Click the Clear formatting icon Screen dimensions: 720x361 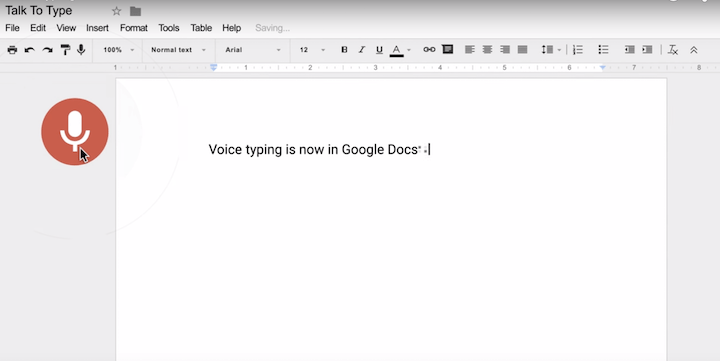tap(673, 50)
